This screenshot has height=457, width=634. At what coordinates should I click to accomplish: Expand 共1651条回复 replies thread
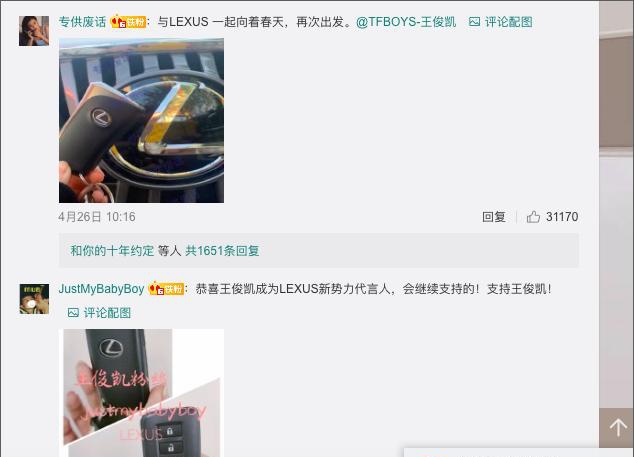click(x=222, y=251)
